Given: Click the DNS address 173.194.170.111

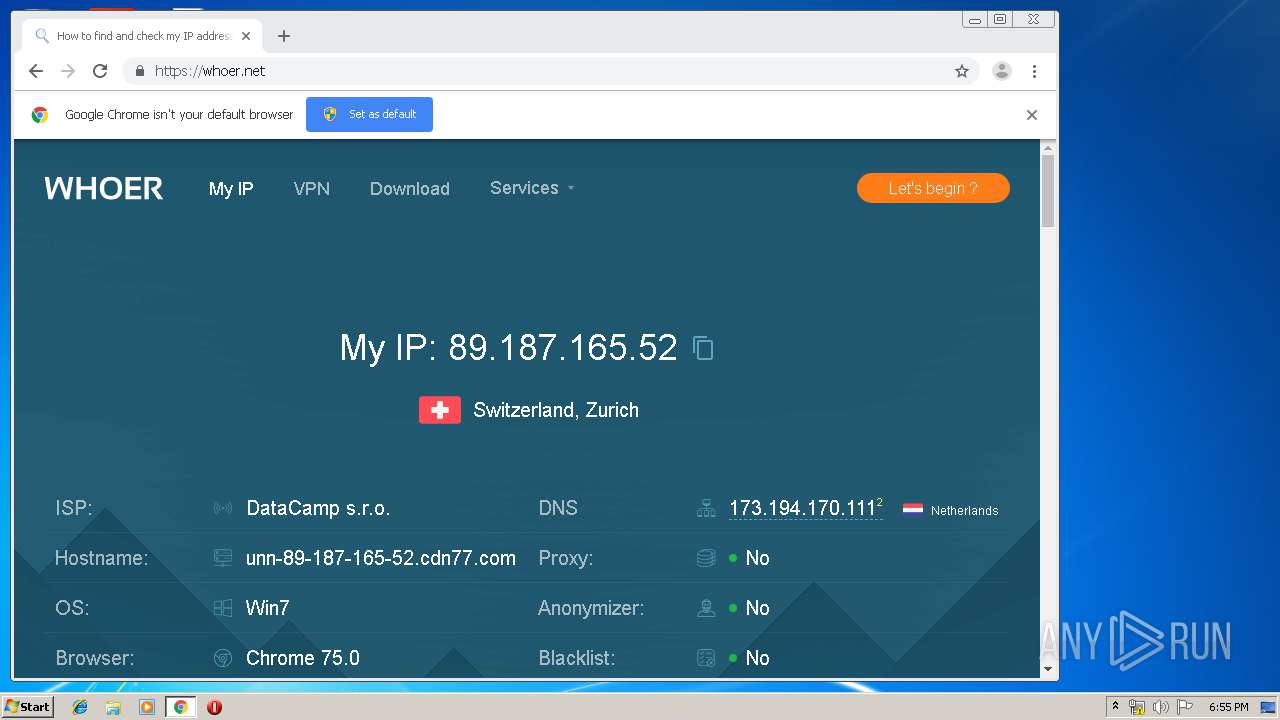Looking at the screenshot, I should 803,508.
